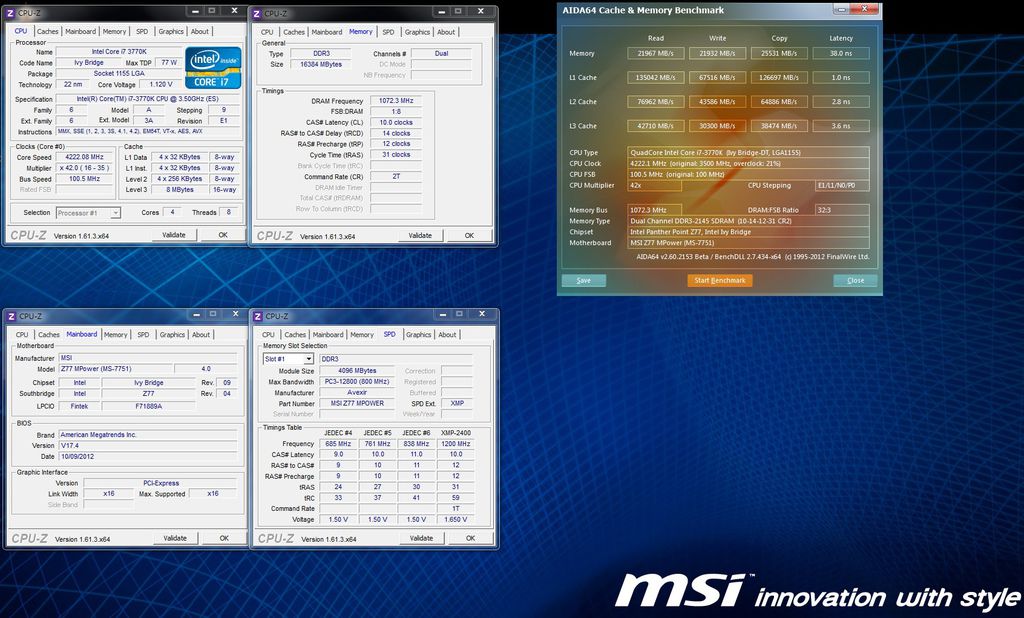1024x618 pixels.
Task: Click the Memory Type field in AIDA64
Action: click(x=748, y=221)
